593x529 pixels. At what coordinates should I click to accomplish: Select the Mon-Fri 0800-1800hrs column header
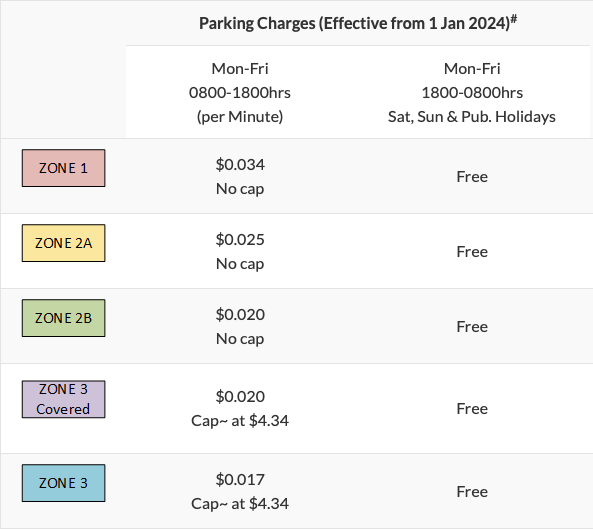point(240,93)
